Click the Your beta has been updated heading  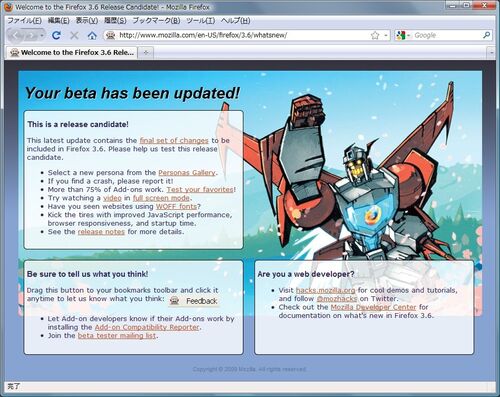point(132,93)
